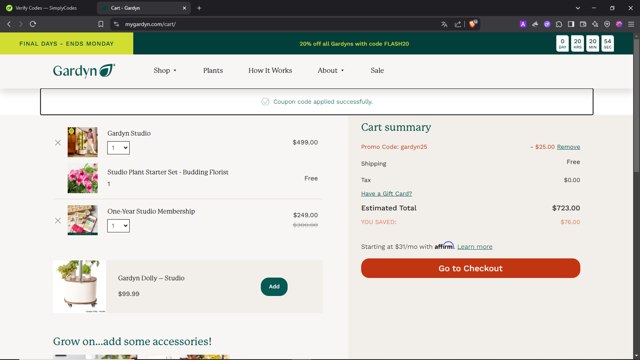Click the Promo Code: gardyn25 label
This screenshot has height=360, width=640.
(x=394, y=147)
